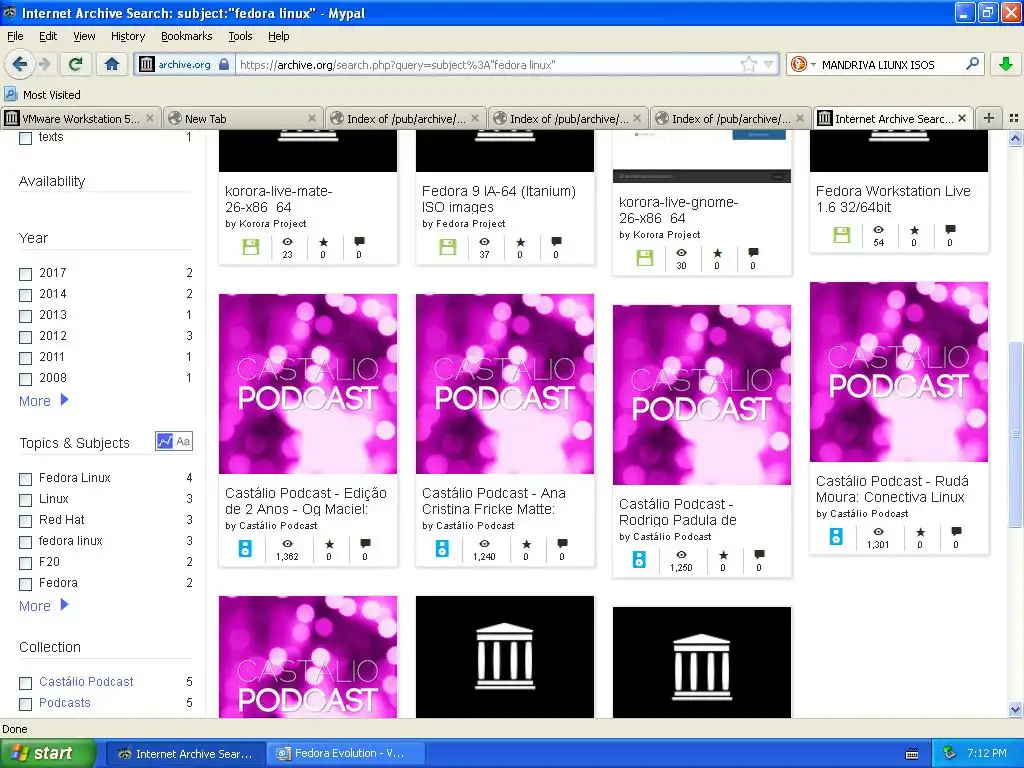This screenshot has height=768, width=1024.
Task: Tick the 2014 year checkbox
Action: (25, 295)
